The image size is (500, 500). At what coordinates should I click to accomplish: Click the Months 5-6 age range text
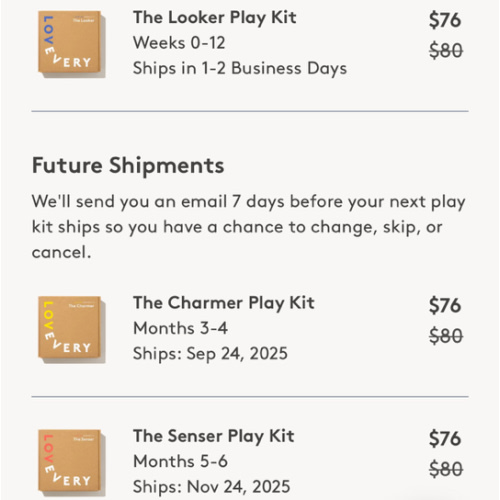180,462
